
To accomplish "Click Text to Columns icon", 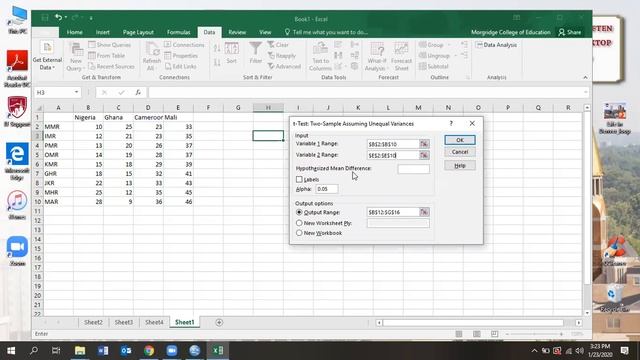I will tap(320, 49).
